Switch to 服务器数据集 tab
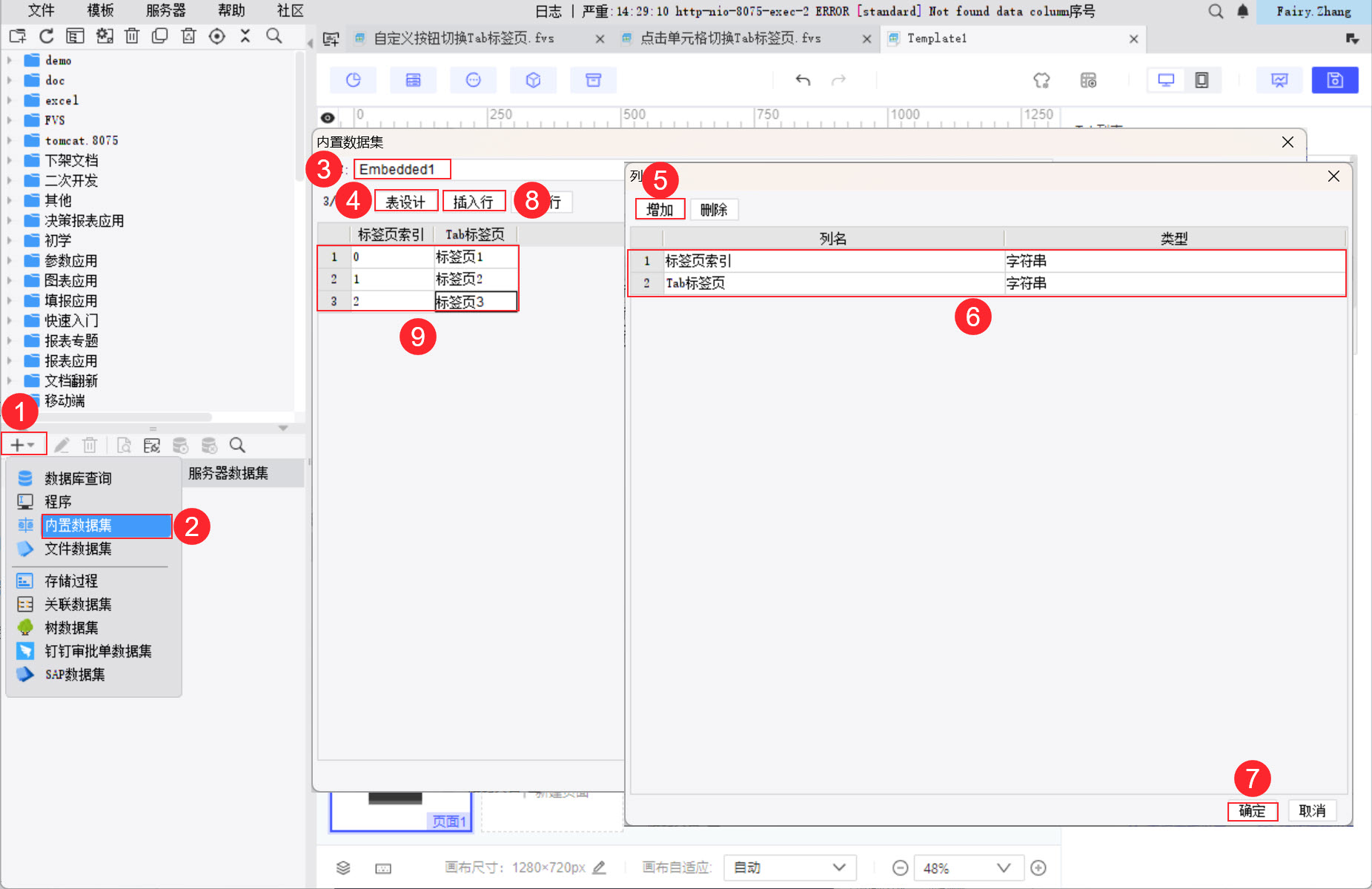1372x889 pixels. (228, 473)
